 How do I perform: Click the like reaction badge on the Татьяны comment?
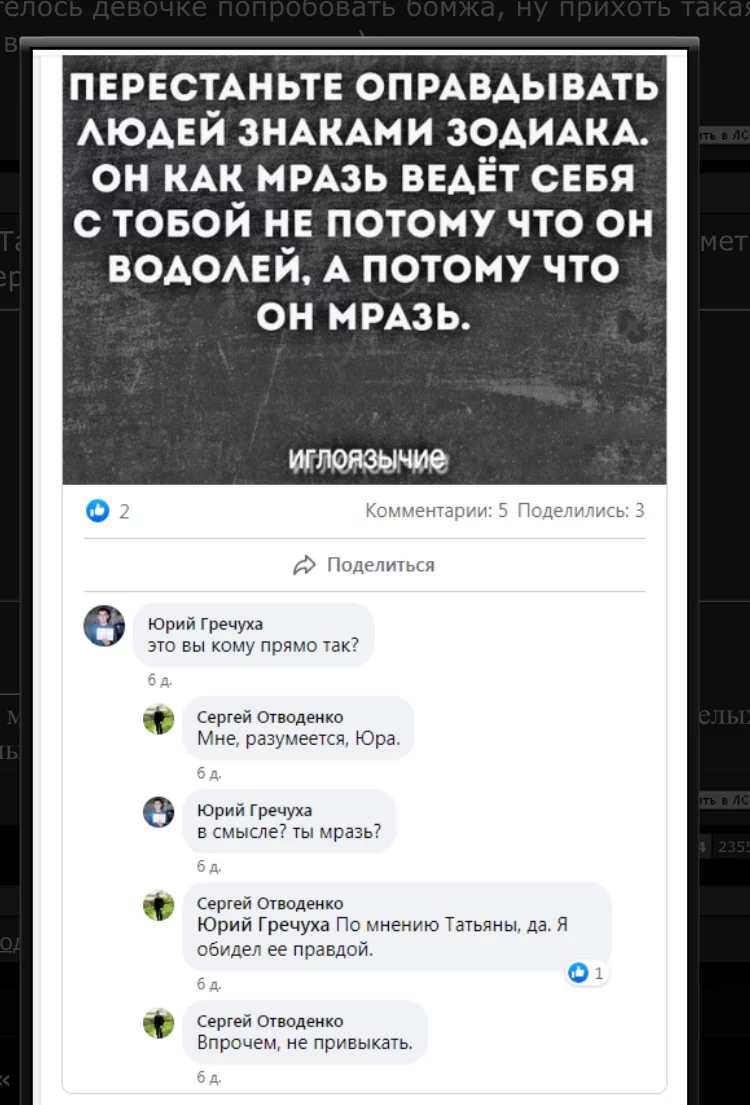(587, 974)
